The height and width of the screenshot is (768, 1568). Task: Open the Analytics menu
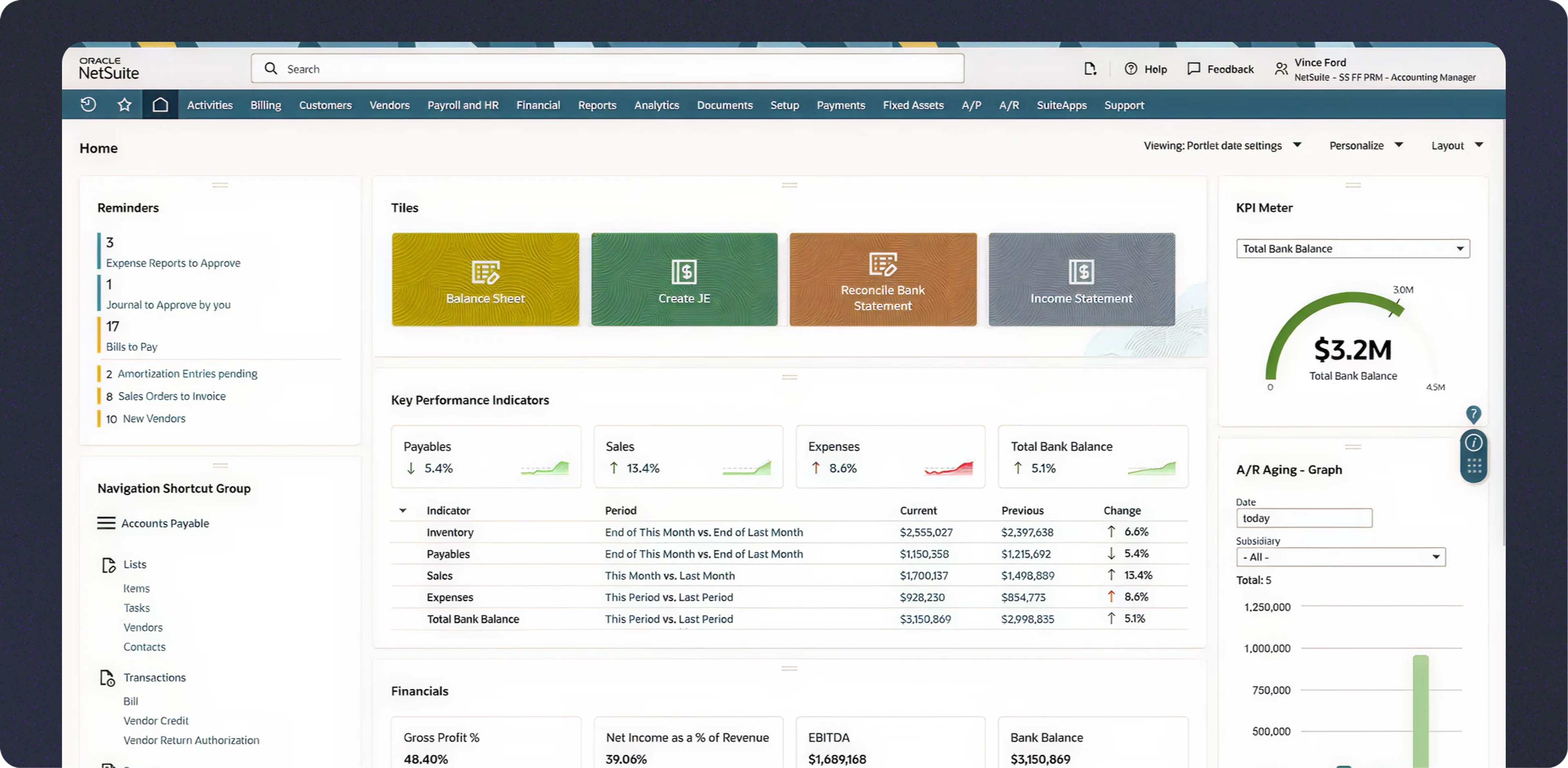coord(657,105)
